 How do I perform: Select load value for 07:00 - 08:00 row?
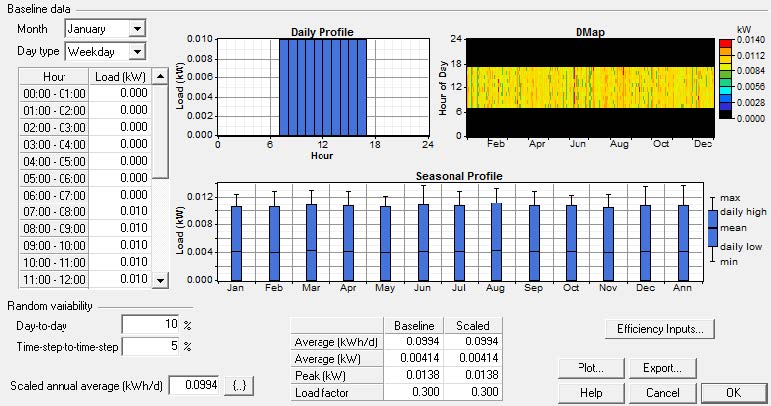pos(119,211)
